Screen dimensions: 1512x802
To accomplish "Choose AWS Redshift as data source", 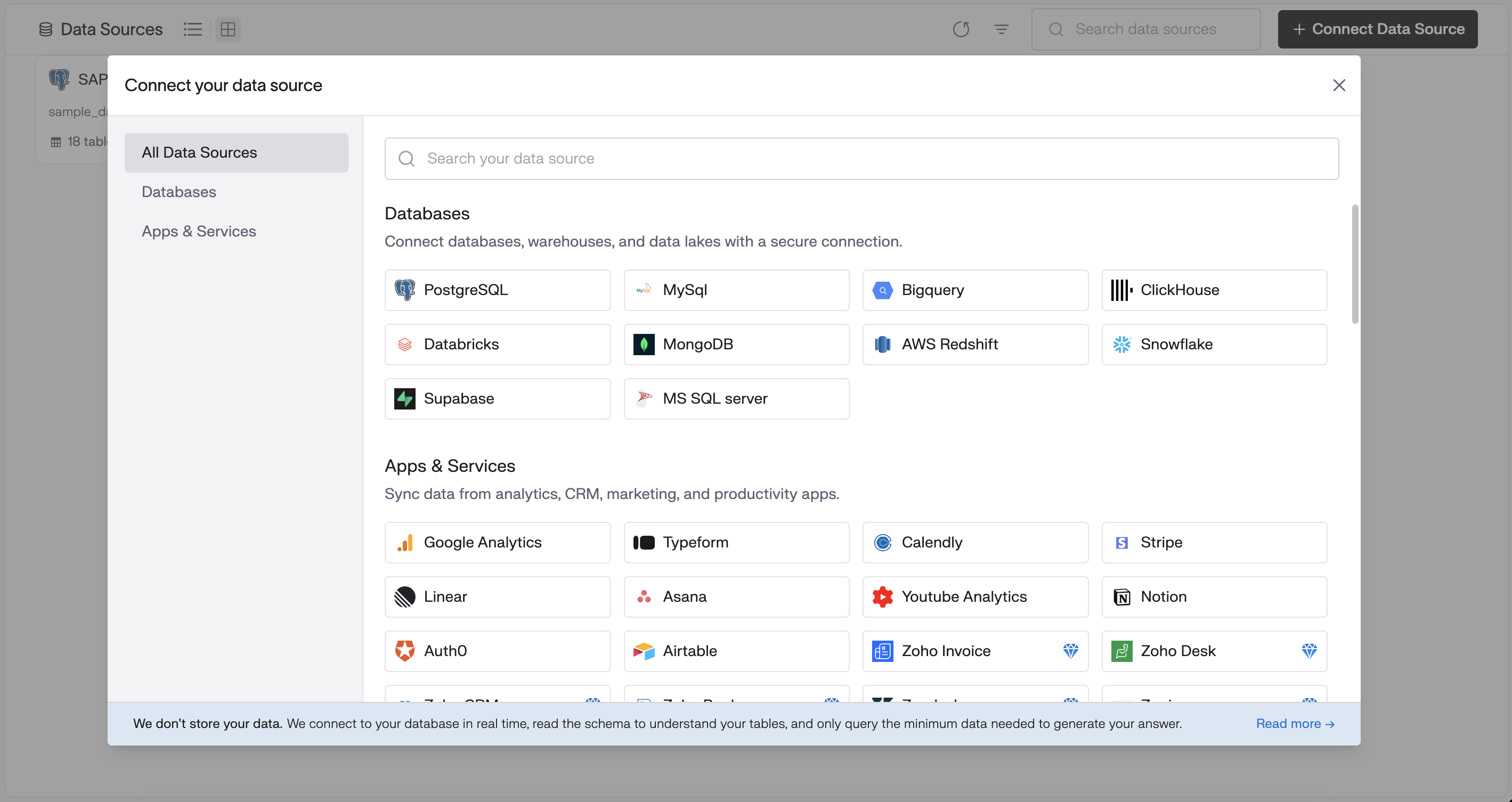I will point(975,345).
